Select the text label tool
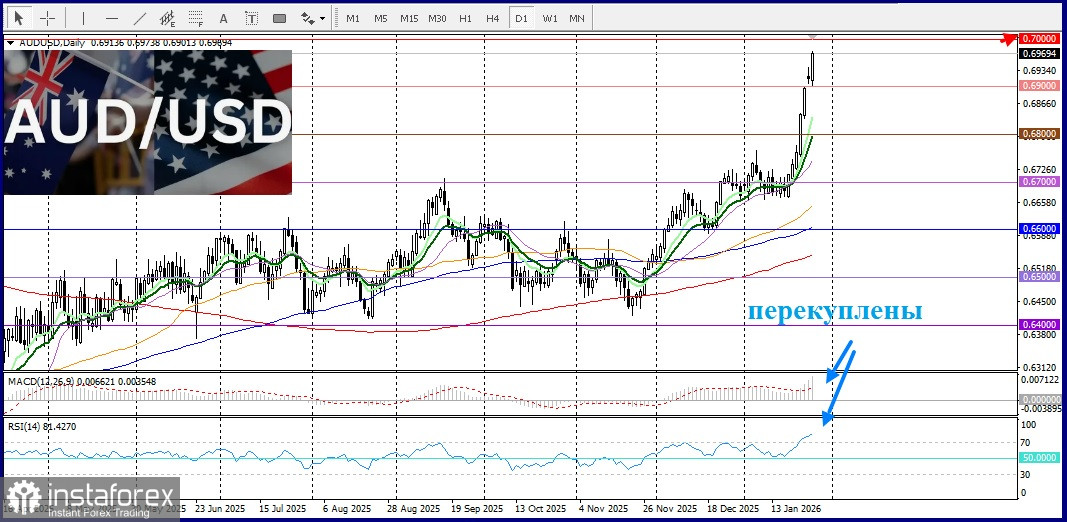Screen dimensions: 1067x522 252,18
